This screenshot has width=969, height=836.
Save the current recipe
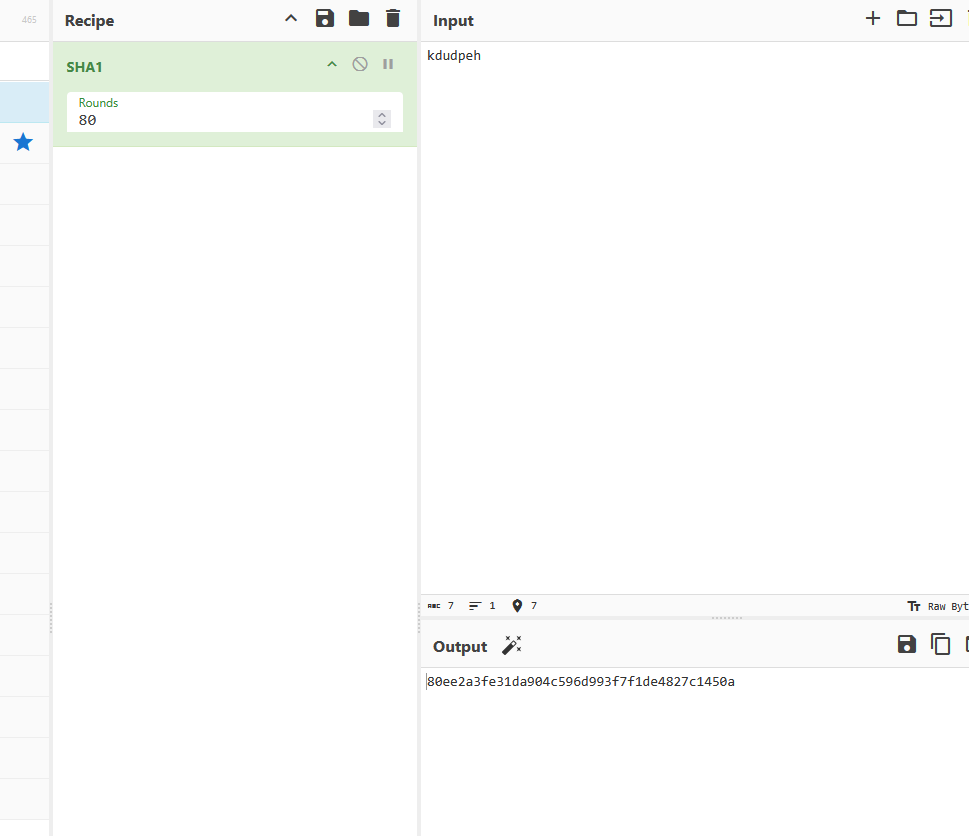click(x=324, y=19)
